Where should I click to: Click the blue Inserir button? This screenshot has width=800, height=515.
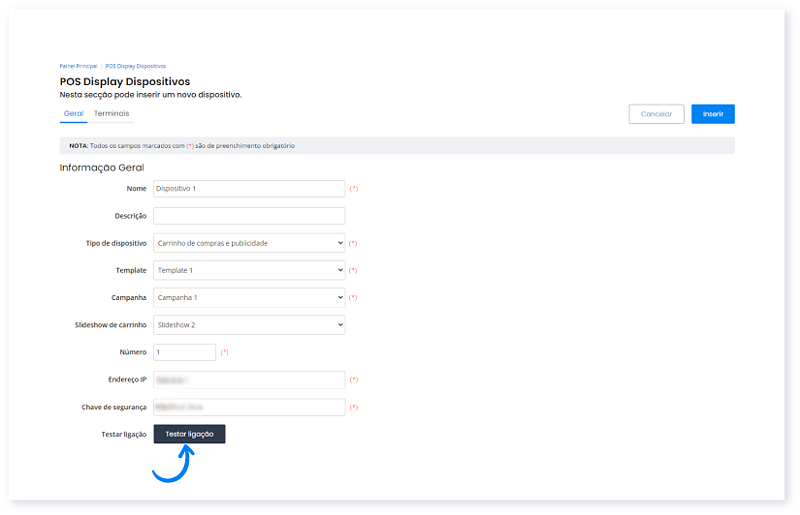(x=712, y=114)
